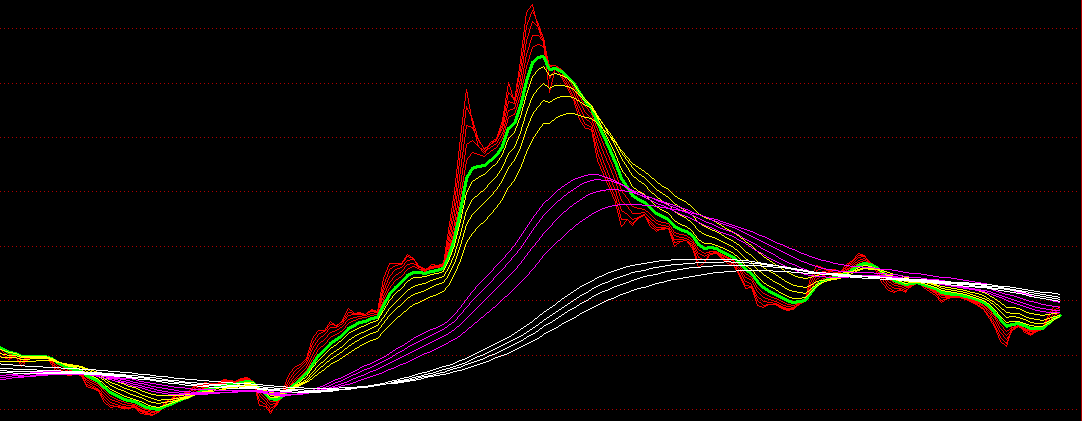Click the bottommost dotted gridline
This screenshot has height=421, width=1082.
click(540, 409)
